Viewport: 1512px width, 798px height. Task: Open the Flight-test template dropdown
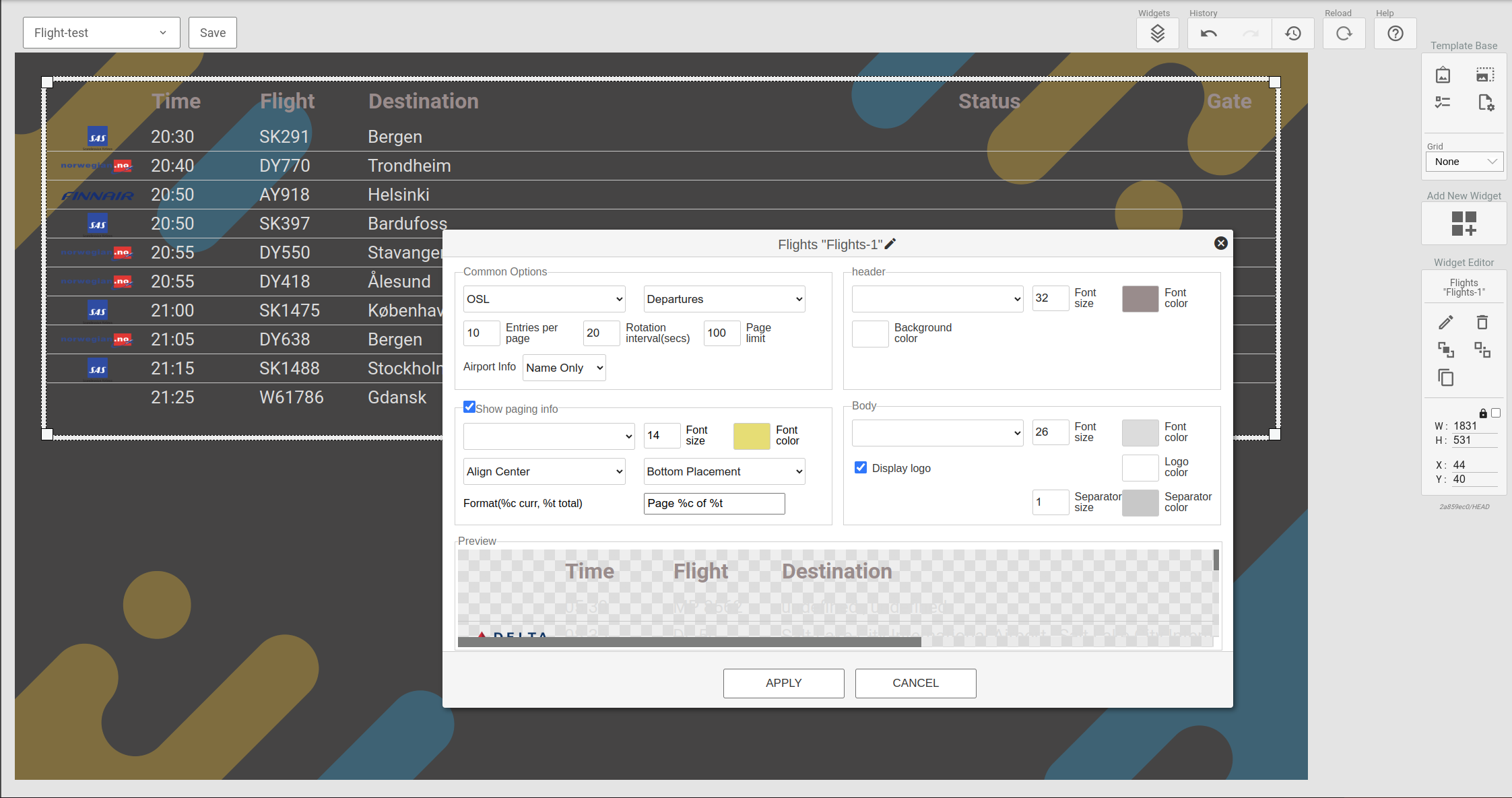point(102,32)
